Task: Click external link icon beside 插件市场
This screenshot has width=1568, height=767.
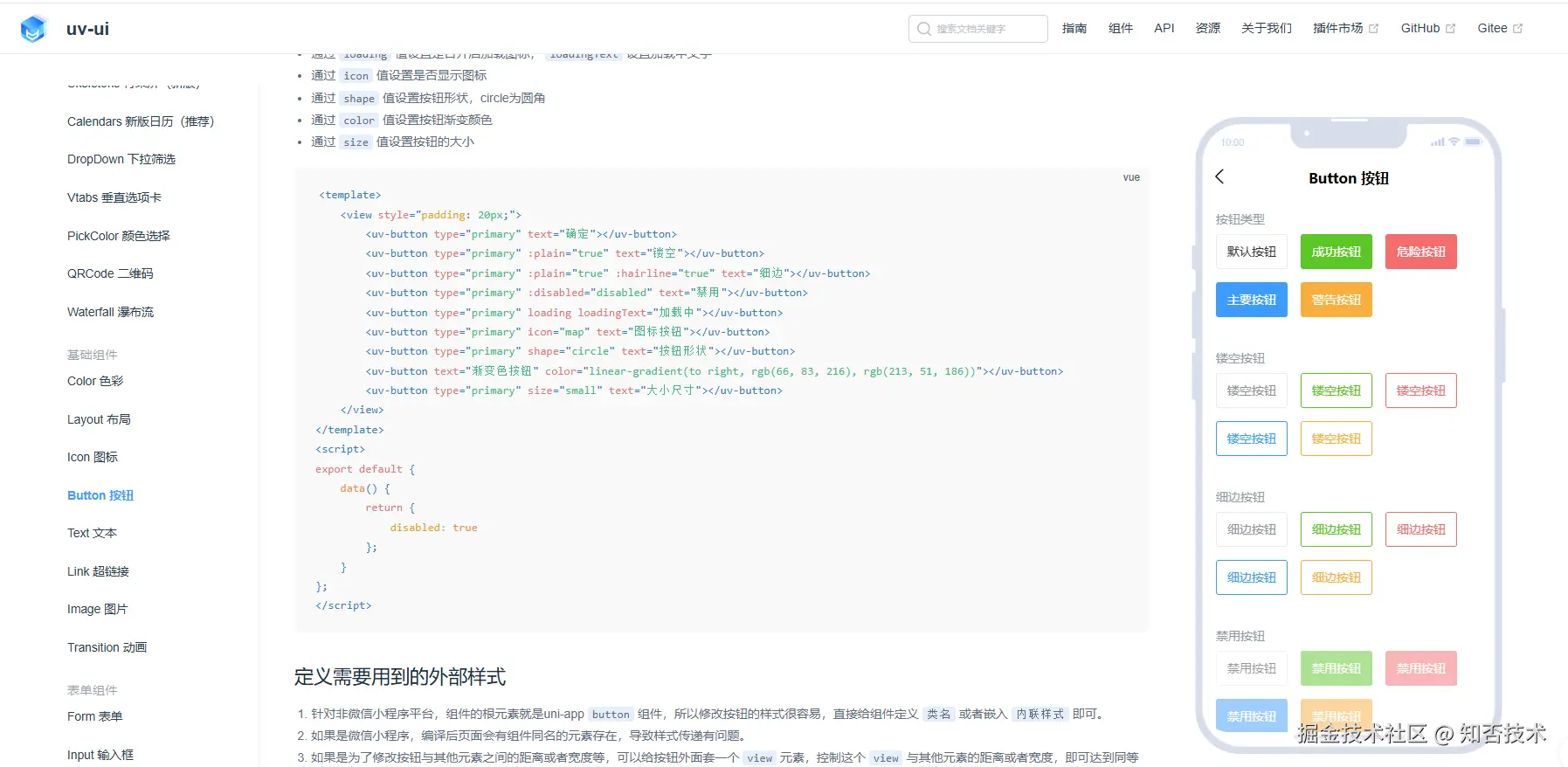Action: click(1373, 29)
